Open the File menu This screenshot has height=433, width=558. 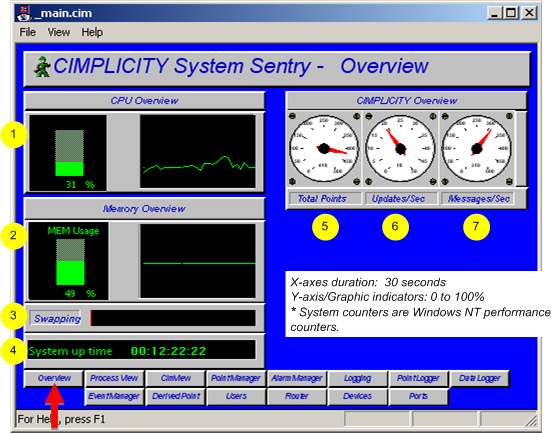click(27, 32)
